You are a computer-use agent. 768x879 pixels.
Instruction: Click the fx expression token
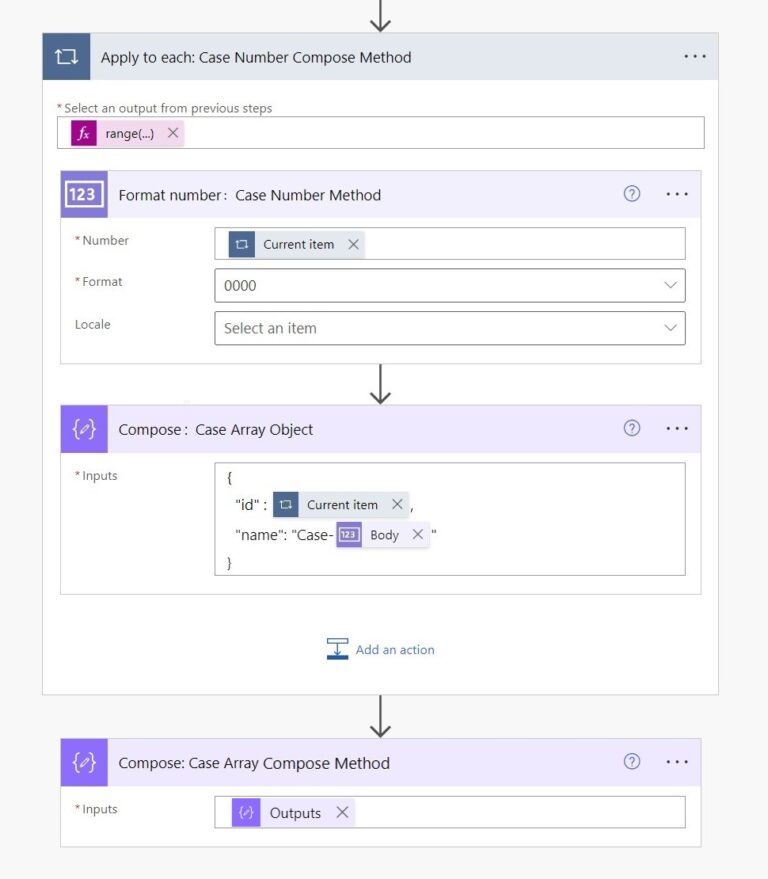tap(84, 132)
